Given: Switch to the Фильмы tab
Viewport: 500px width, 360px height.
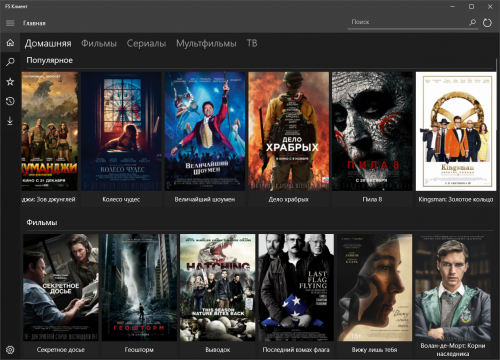Looking at the screenshot, I should click(99, 43).
